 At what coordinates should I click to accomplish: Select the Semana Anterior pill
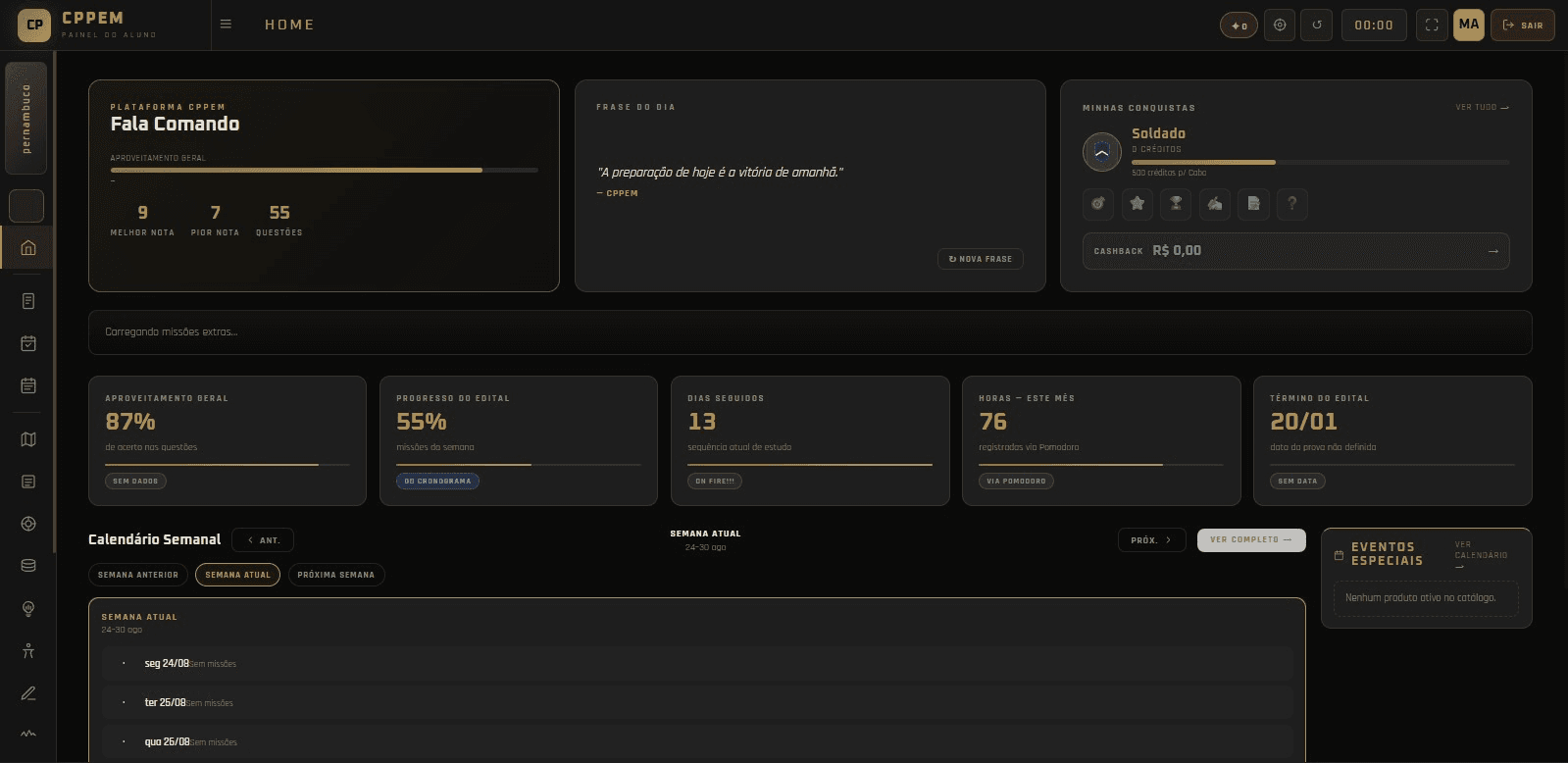click(x=138, y=575)
